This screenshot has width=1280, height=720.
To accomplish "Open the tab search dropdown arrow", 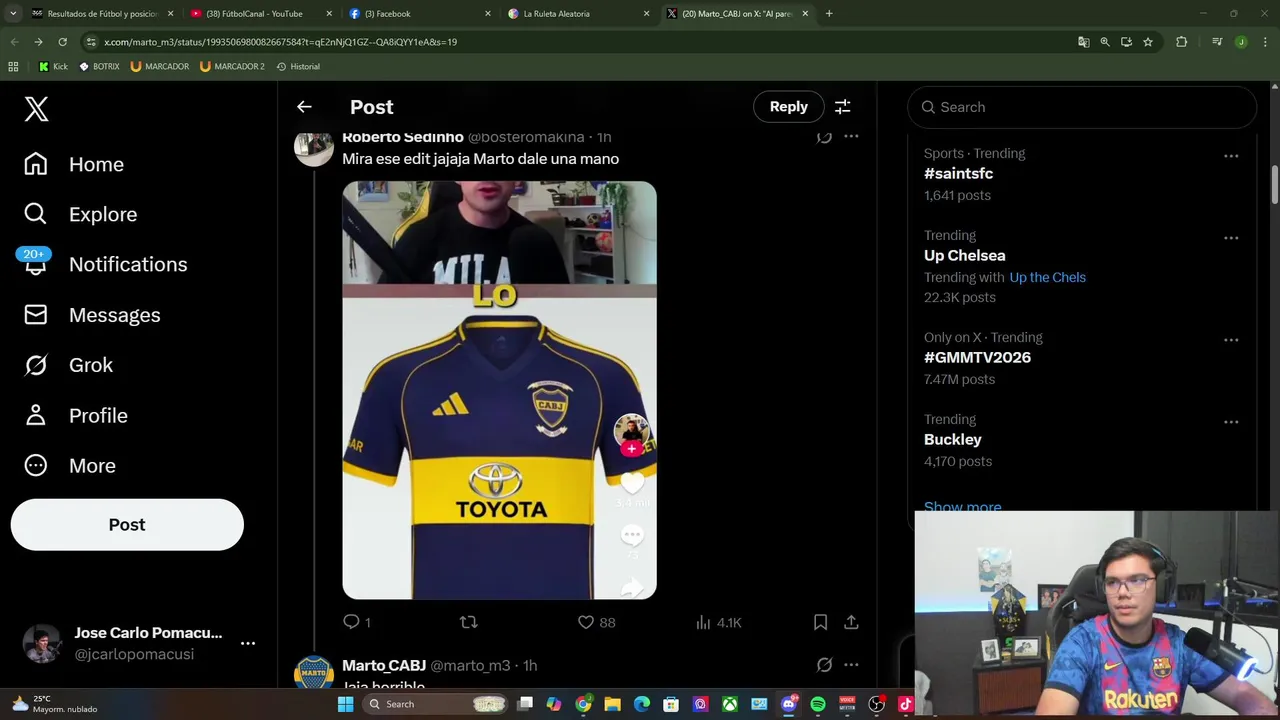I will [13, 14].
